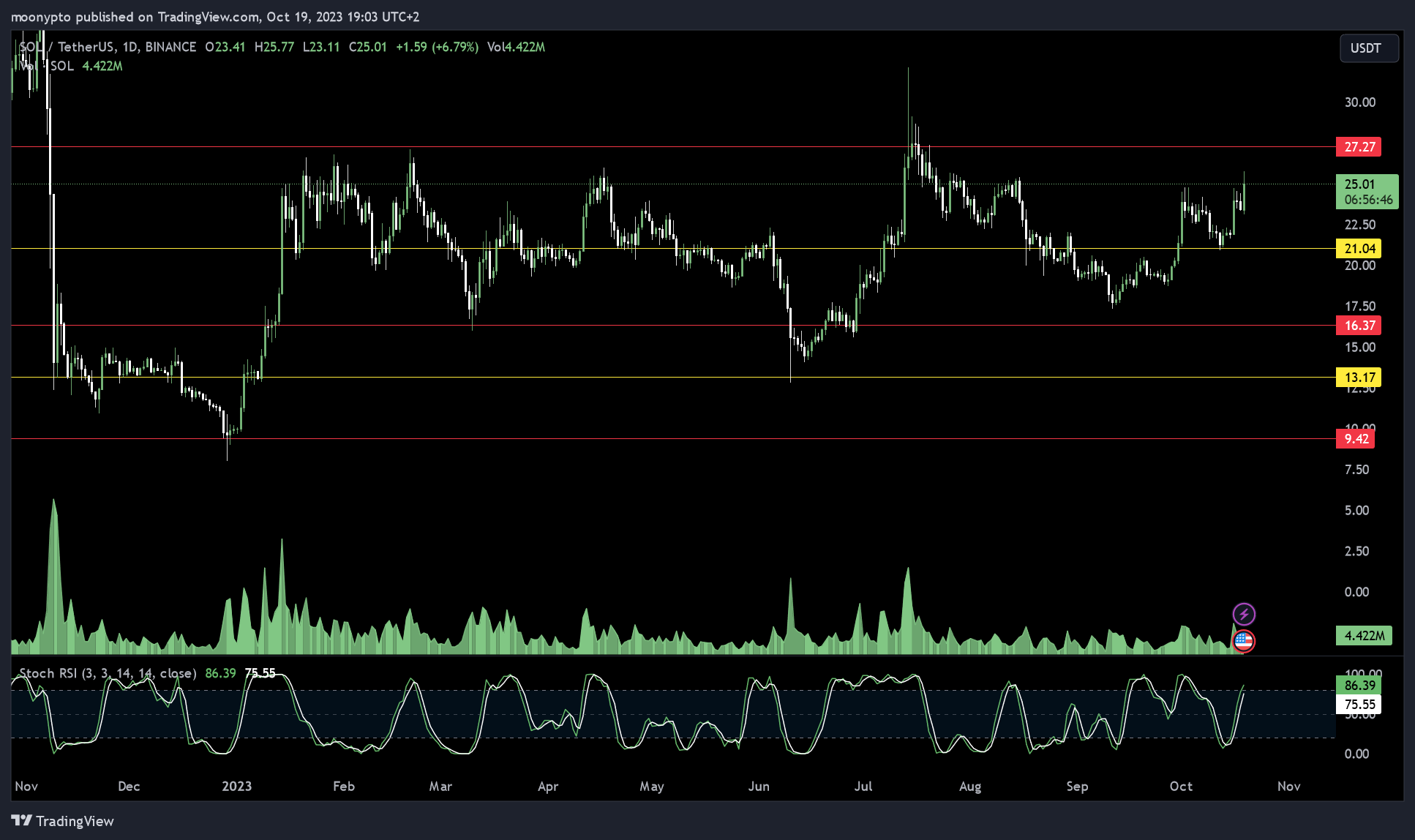Viewport: 1415px width, 840px height.
Task: Click the H25.77 high value in header
Action: [x=274, y=47]
